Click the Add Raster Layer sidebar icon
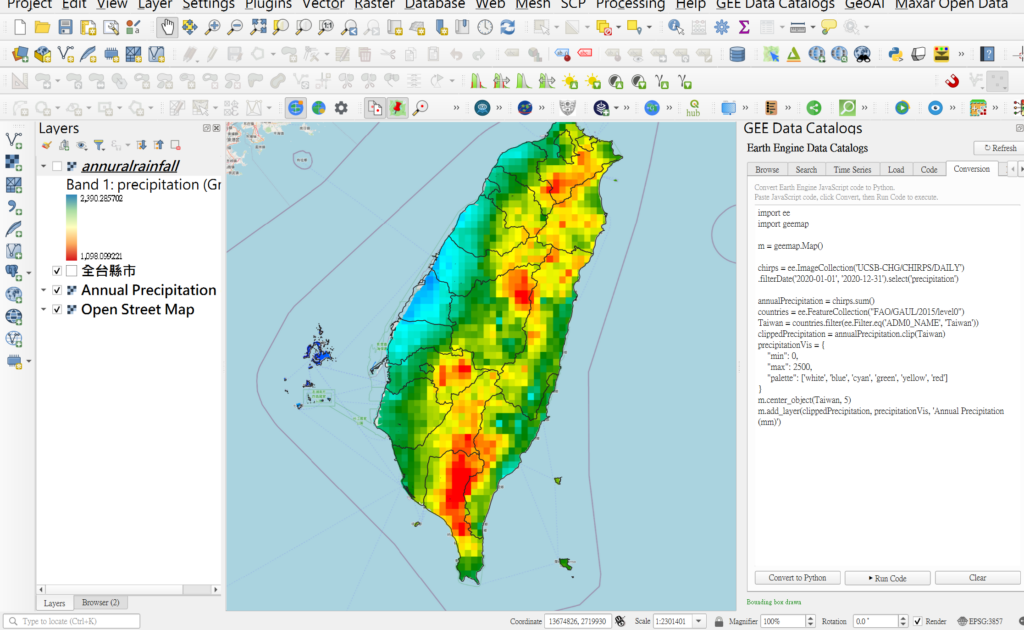Image resolution: width=1024 pixels, height=630 pixels. [x=14, y=162]
